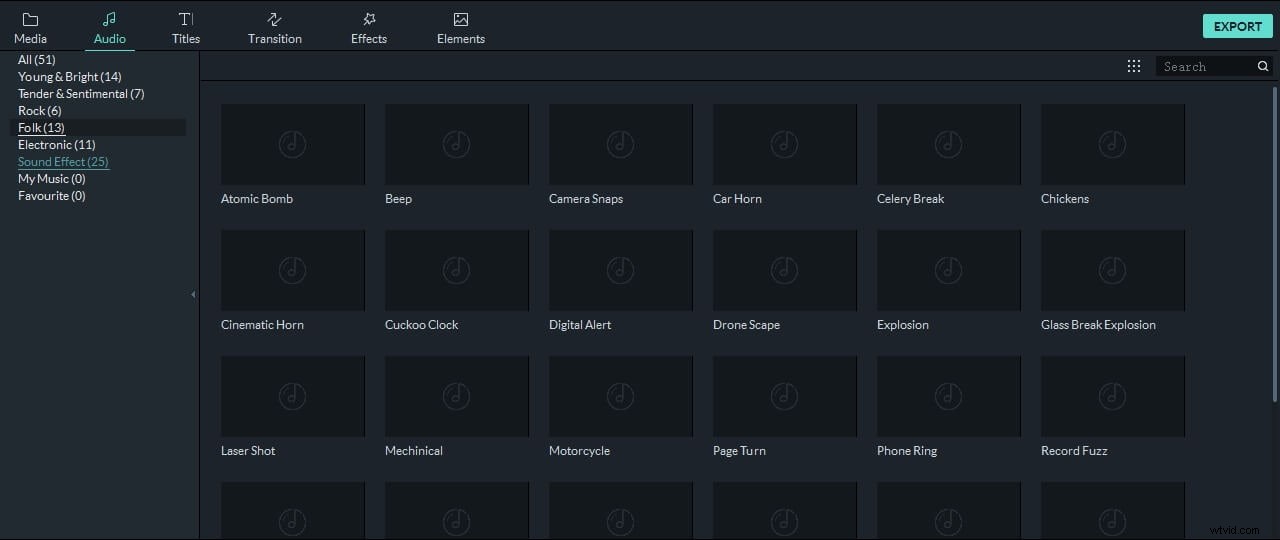Viewport: 1280px width, 540px height.
Task: Click the Laser Shot label text
Action: point(248,451)
